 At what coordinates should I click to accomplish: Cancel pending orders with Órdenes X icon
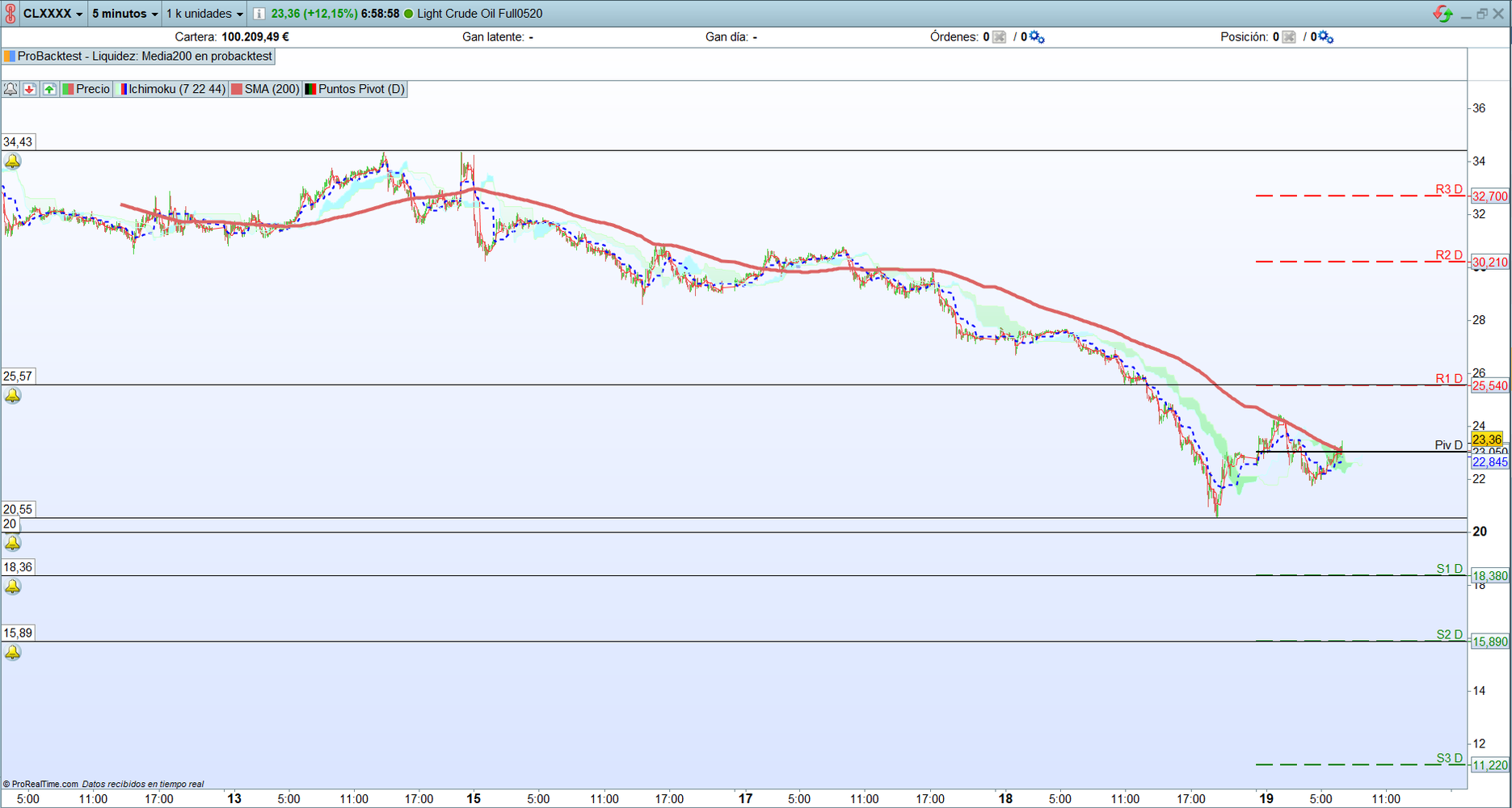(x=1000, y=37)
